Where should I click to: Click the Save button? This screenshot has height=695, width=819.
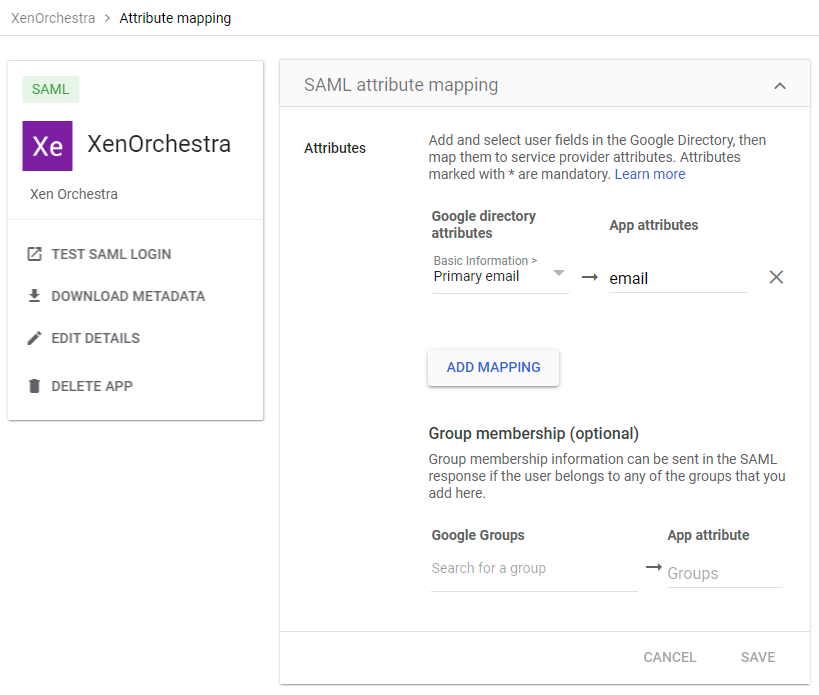(757, 657)
